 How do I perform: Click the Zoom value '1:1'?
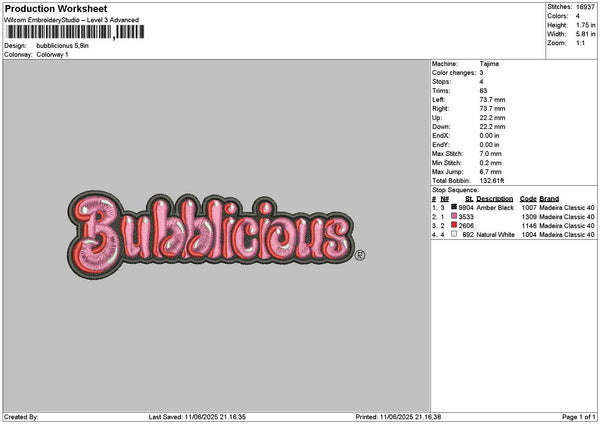(580, 43)
